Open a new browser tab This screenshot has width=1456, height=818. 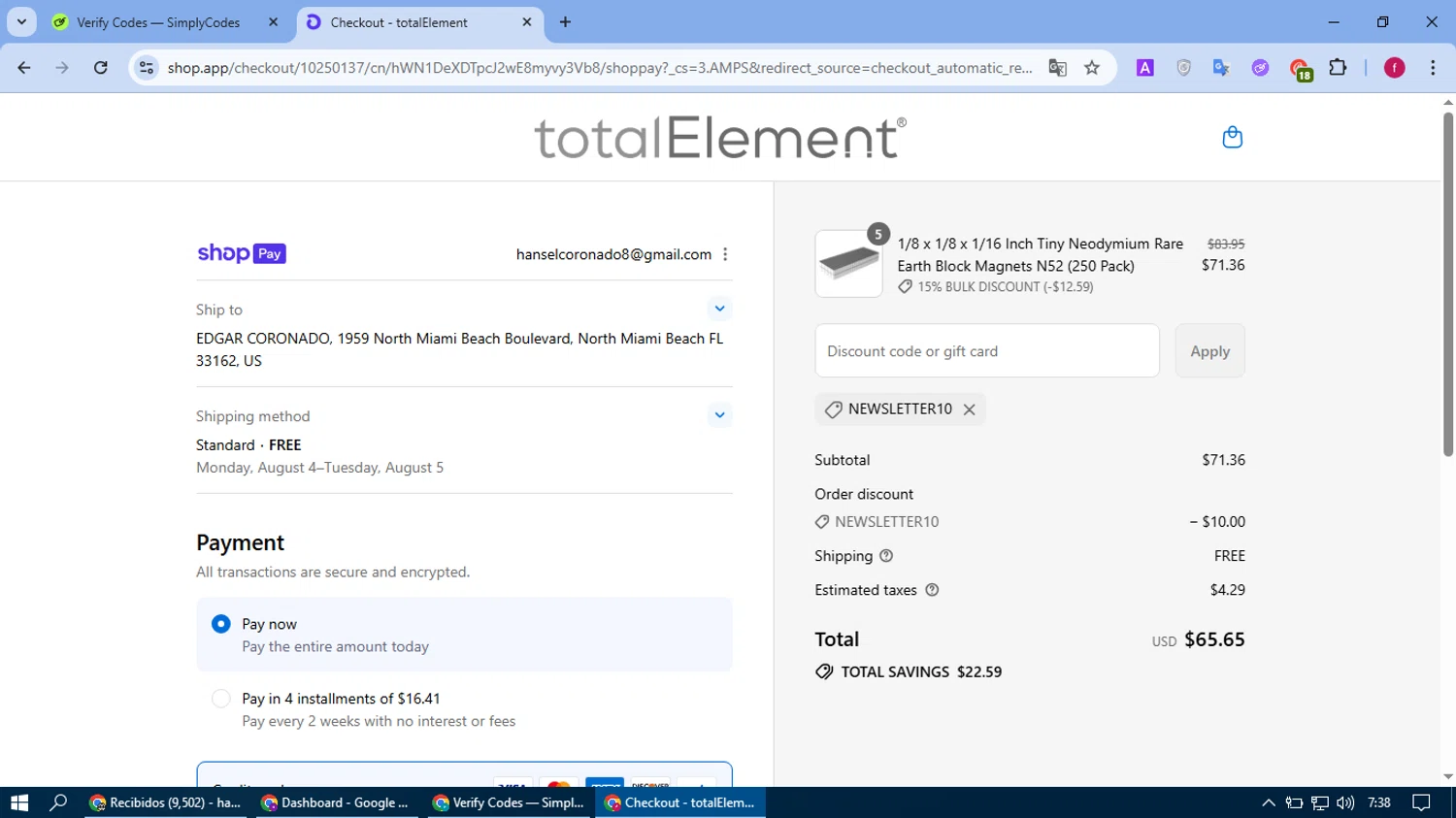click(x=565, y=22)
